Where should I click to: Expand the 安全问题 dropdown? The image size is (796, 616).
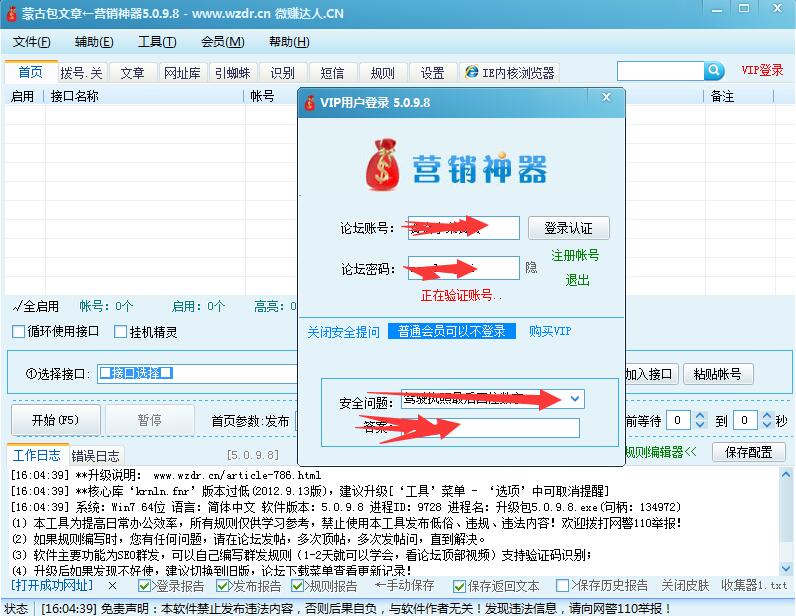point(575,399)
